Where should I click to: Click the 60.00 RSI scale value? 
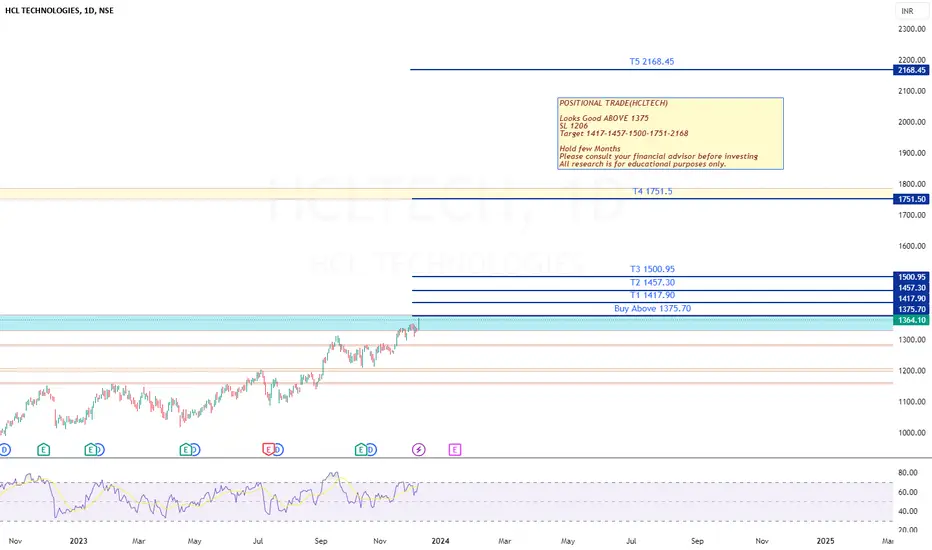pos(908,492)
